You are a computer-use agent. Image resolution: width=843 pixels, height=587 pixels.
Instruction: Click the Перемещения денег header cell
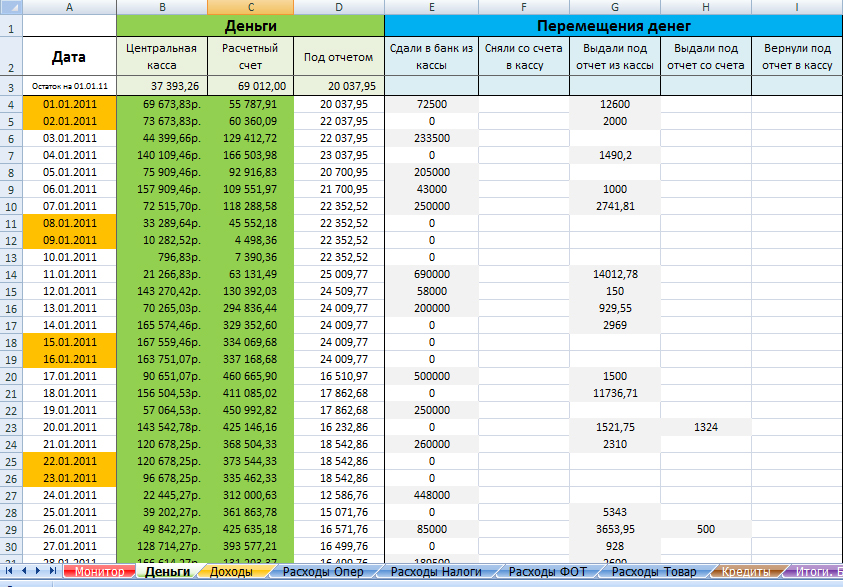pos(614,26)
